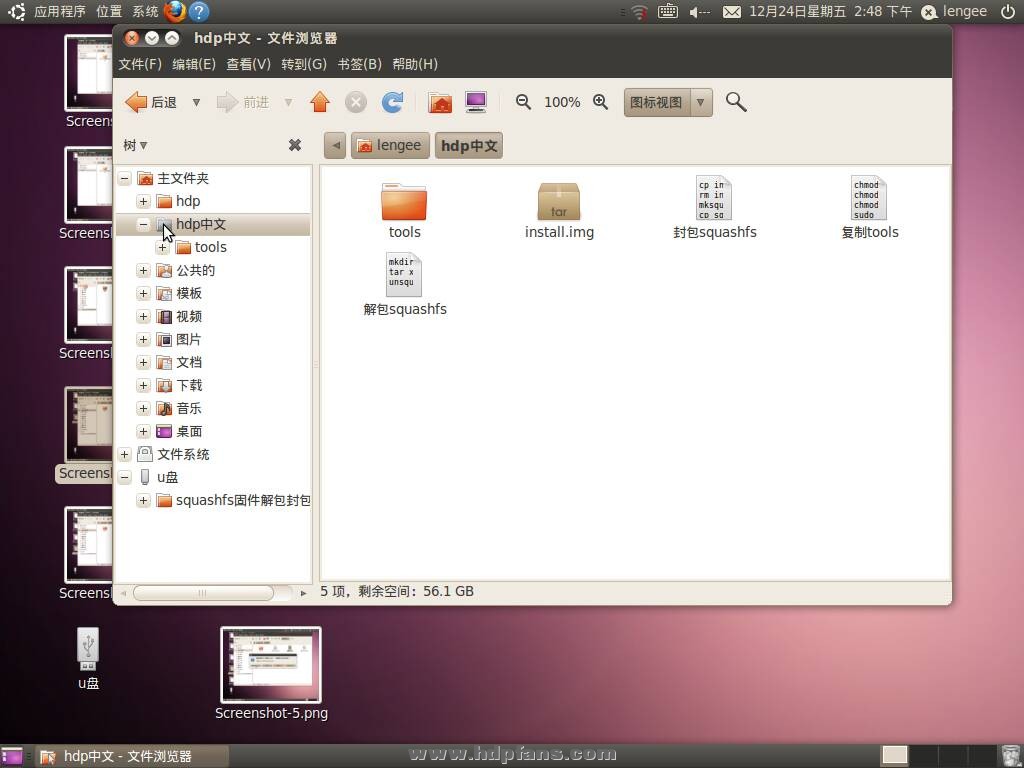Image resolution: width=1024 pixels, height=768 pixels.
Task: Expand the 模板 tree node
Action: click(x=144, y=293)
